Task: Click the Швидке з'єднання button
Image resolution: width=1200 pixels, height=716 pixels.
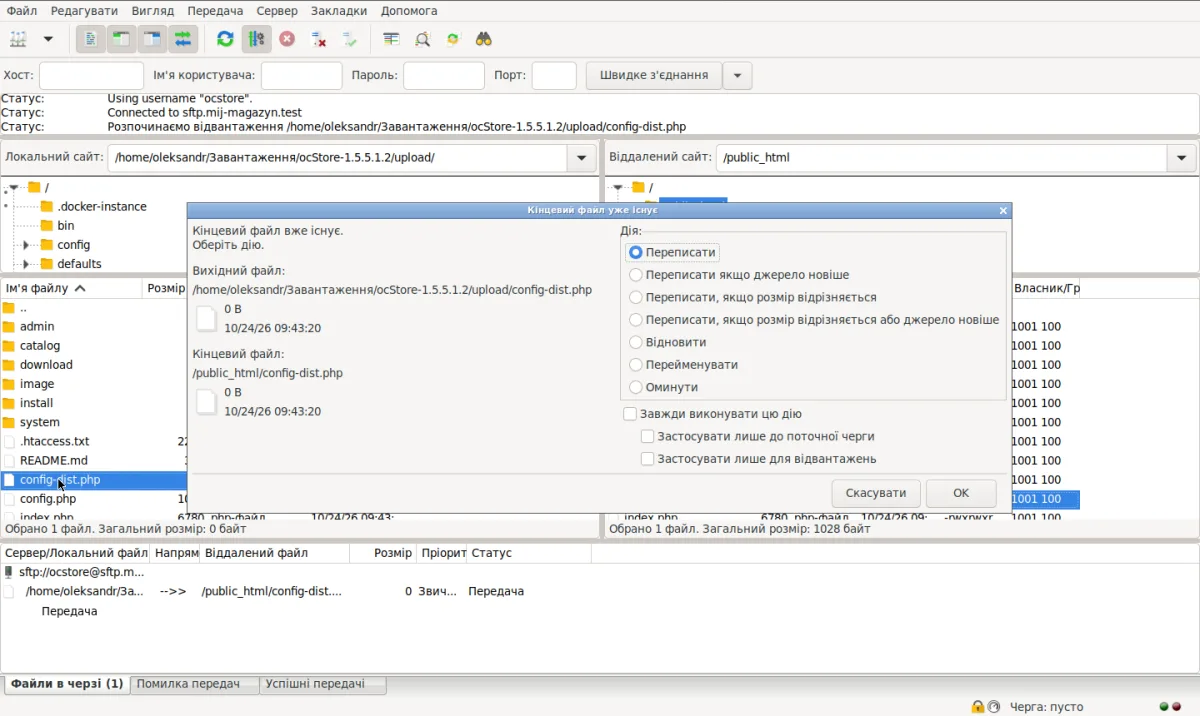Action: 654,75
